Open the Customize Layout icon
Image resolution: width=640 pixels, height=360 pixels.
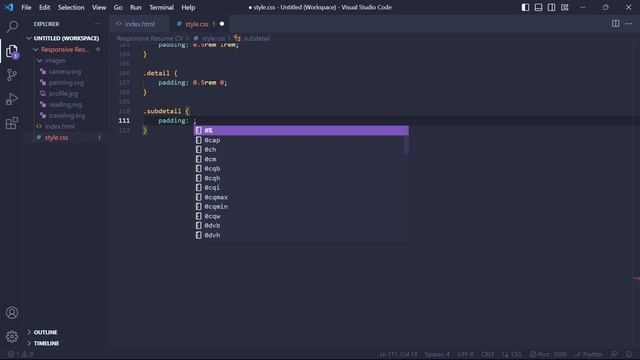point(564,7)
